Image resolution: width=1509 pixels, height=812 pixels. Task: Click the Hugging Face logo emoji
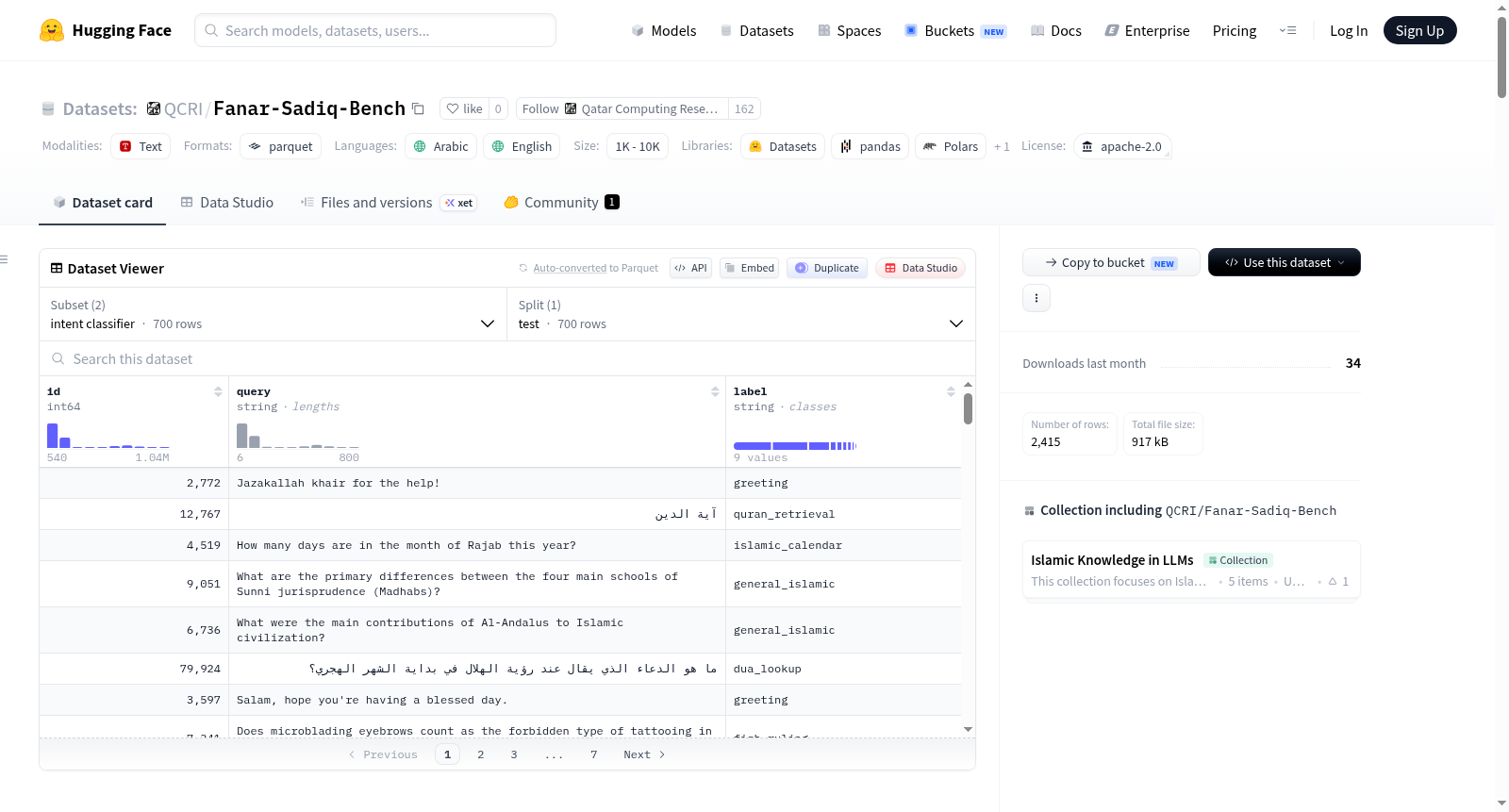[x=52, y=30]
